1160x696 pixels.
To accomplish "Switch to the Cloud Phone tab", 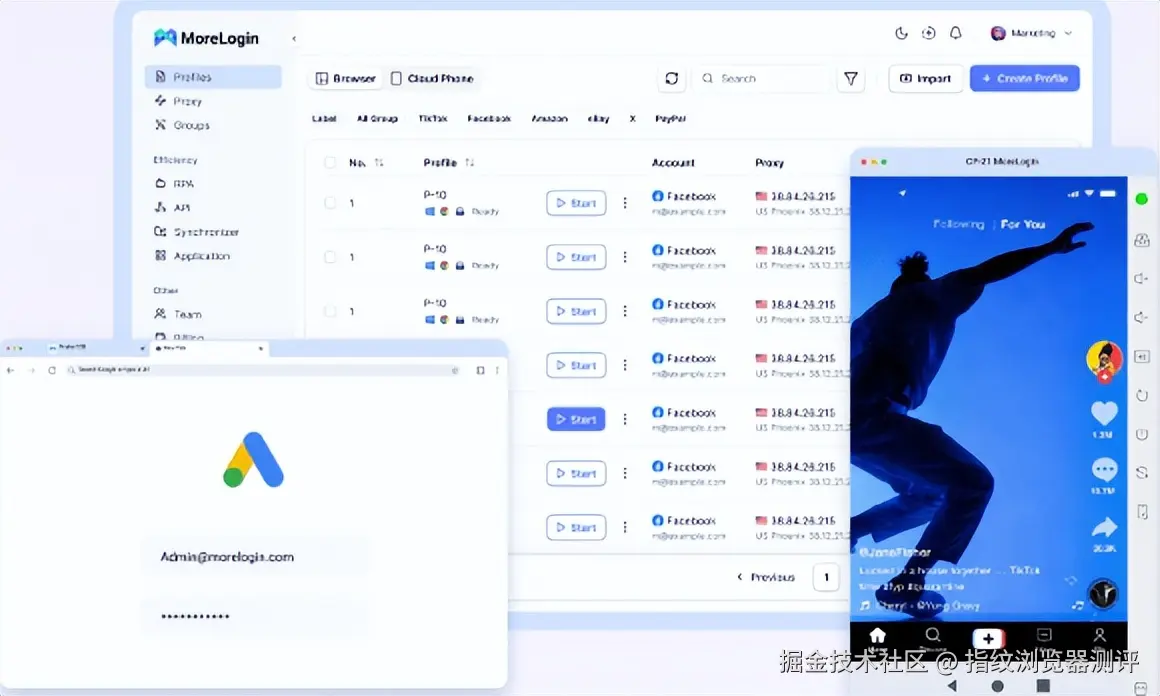I will coord(432,78).
